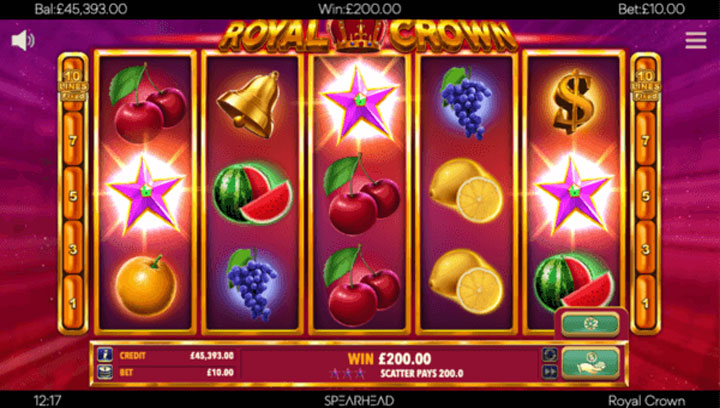This screenshot has height=408, width=720.
Task: Click the green collect hand button
Action: pyautogui.click(x=591, y=363)
